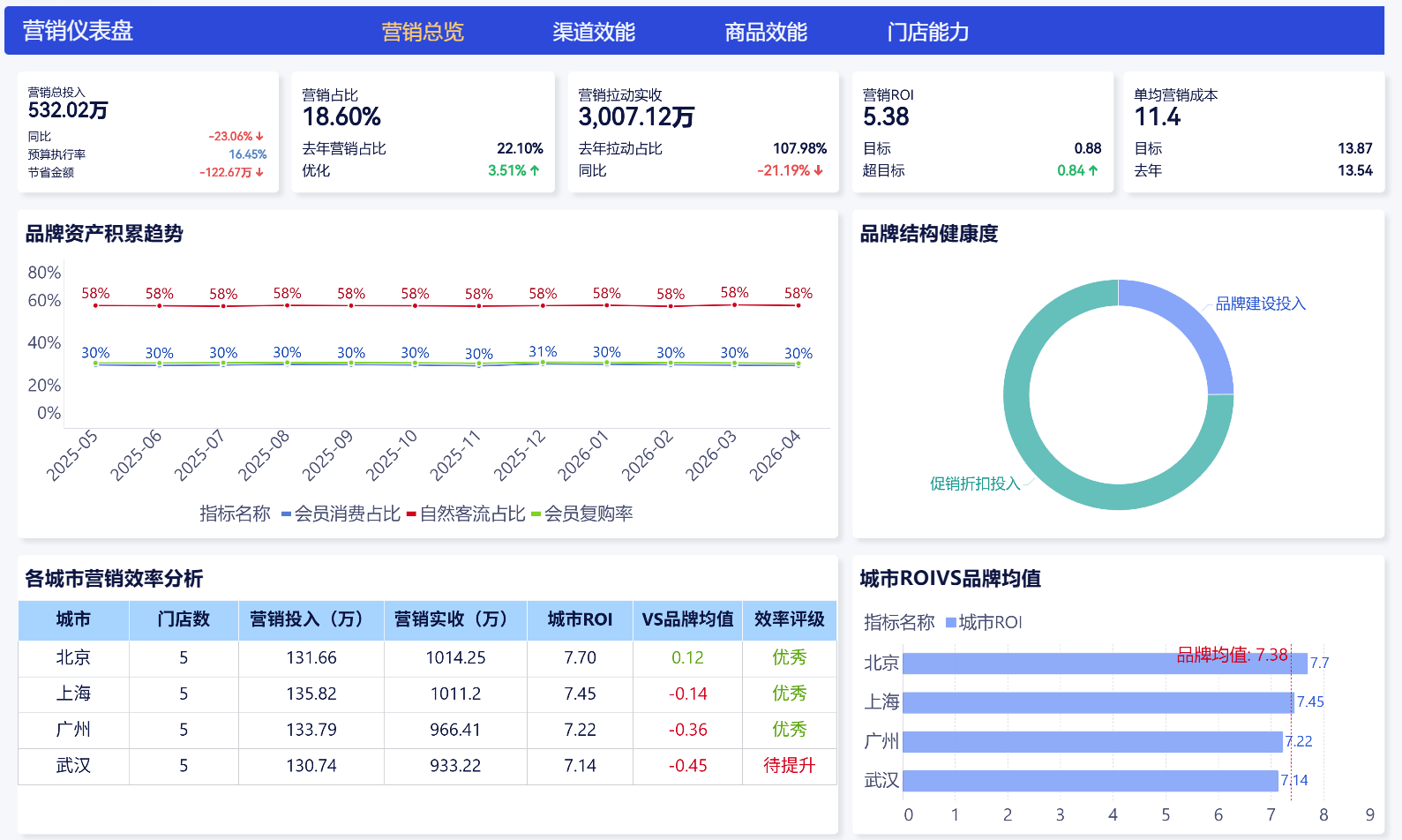Click the 门店数 column header
1402x840 pixels.
[x=184, y=619]
